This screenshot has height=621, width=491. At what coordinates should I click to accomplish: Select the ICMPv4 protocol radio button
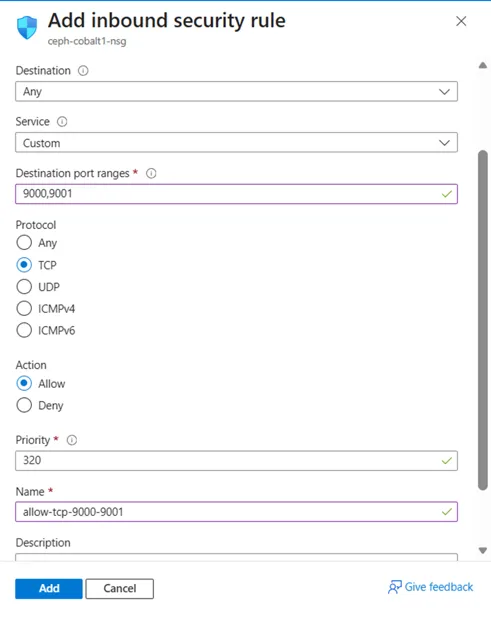(24, 308)
